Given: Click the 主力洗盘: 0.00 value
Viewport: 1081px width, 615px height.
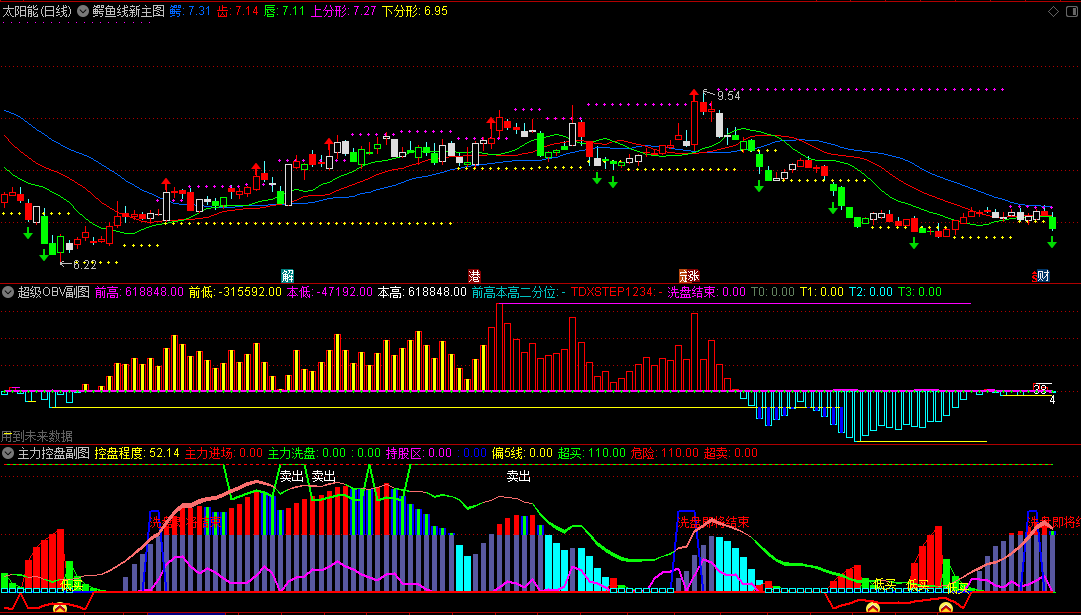Looking at the screenshot, I should tap(307, 454).
